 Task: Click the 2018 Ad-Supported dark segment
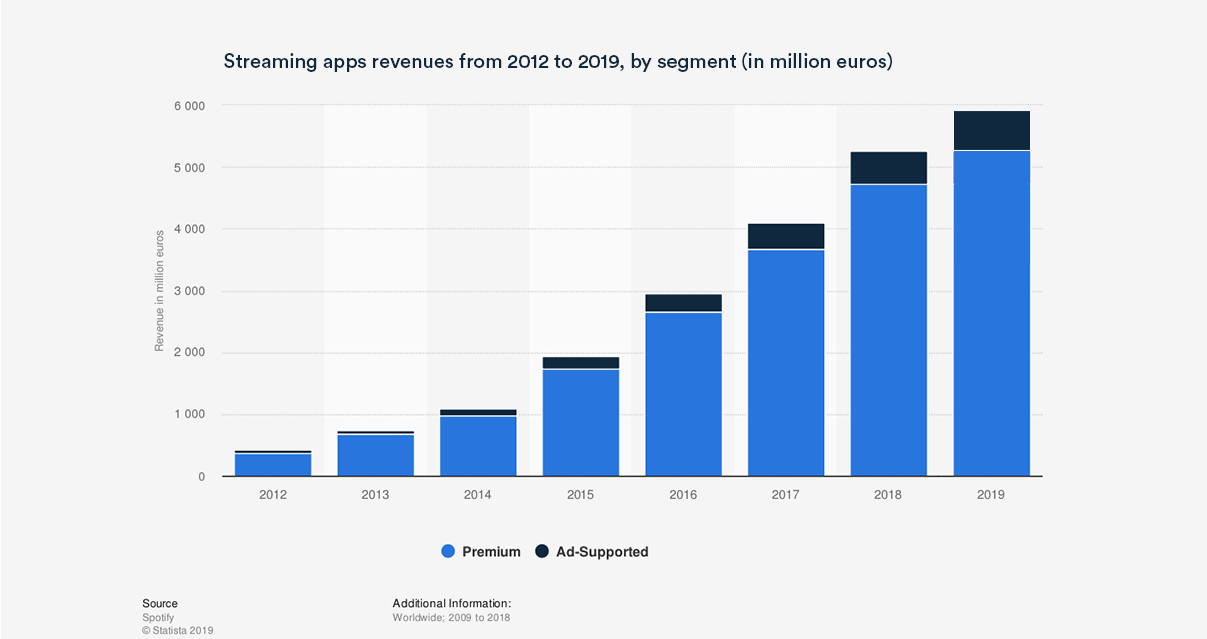click(889, 168)
